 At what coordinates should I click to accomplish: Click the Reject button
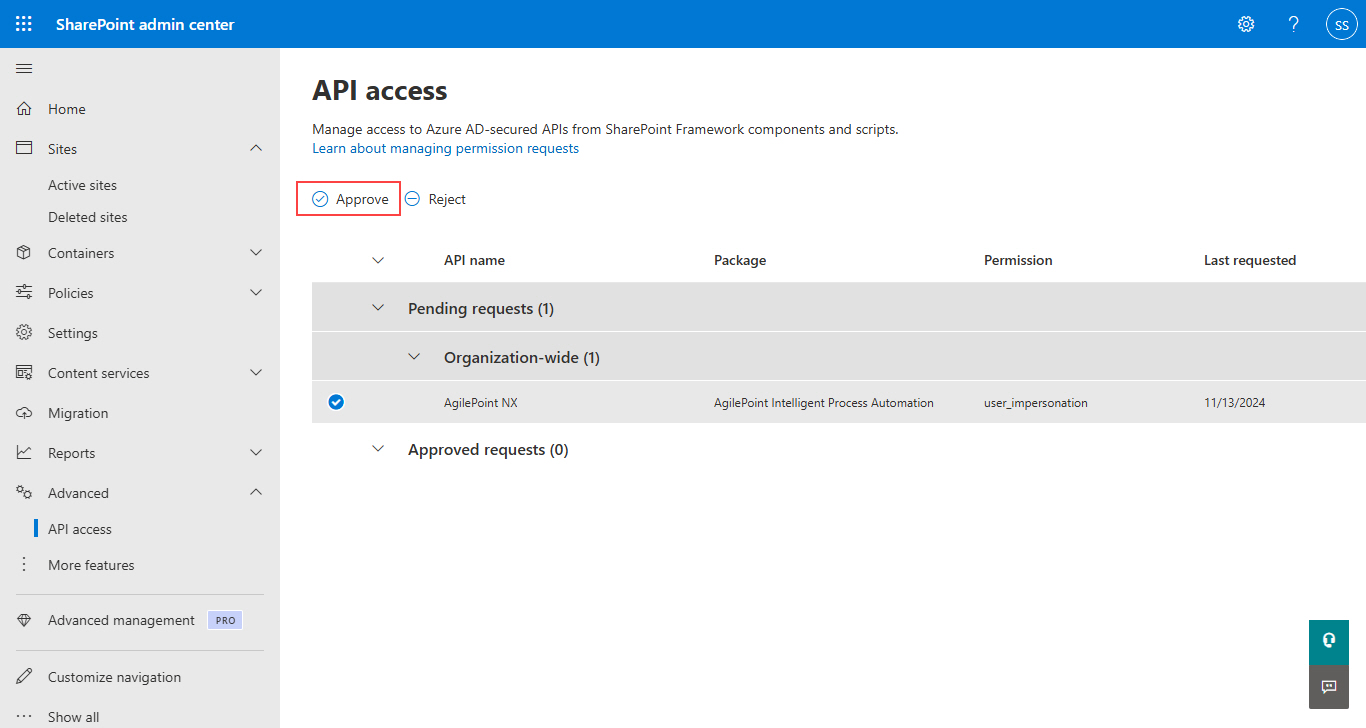[436, 199]
